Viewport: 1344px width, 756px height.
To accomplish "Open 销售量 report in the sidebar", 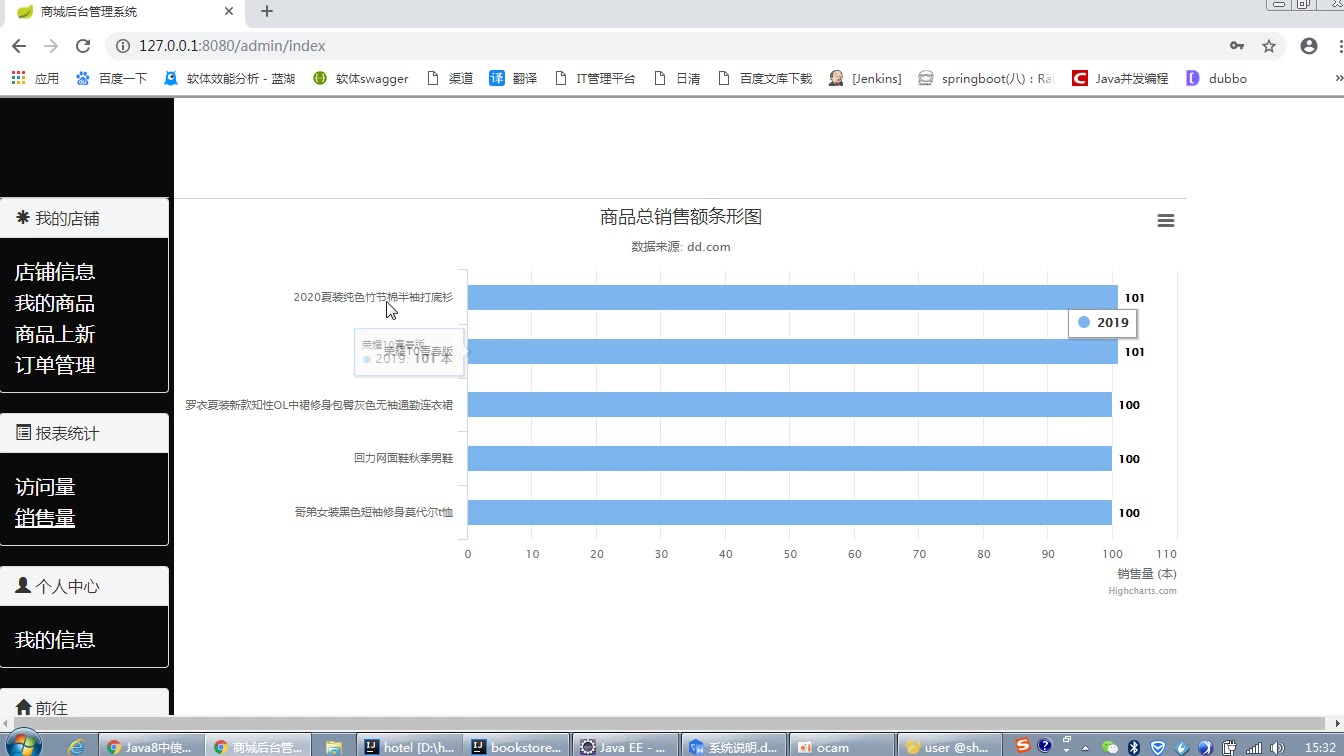I will tap(45, 518).
